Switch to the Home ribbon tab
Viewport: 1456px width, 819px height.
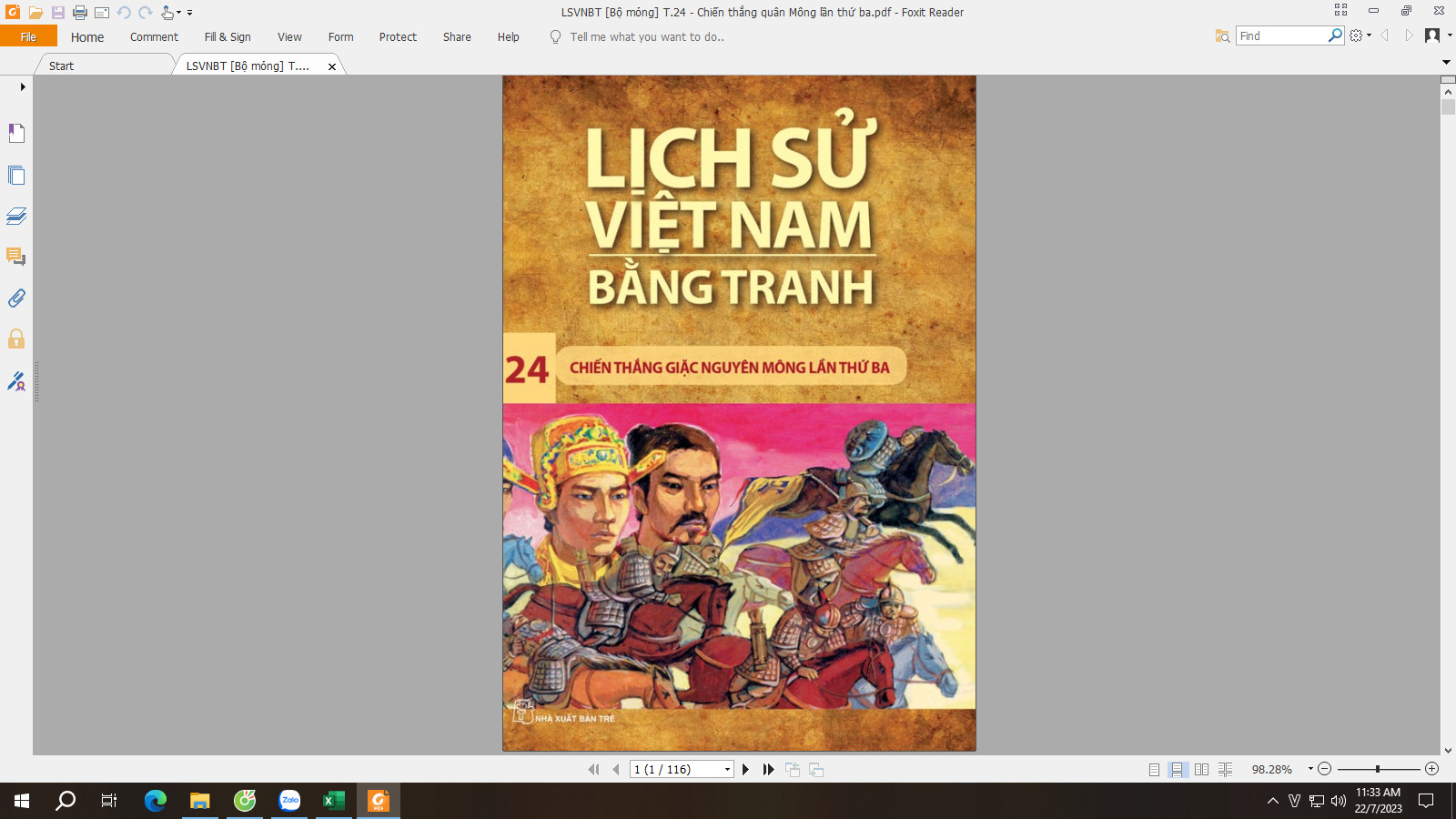tap(87, 36)
